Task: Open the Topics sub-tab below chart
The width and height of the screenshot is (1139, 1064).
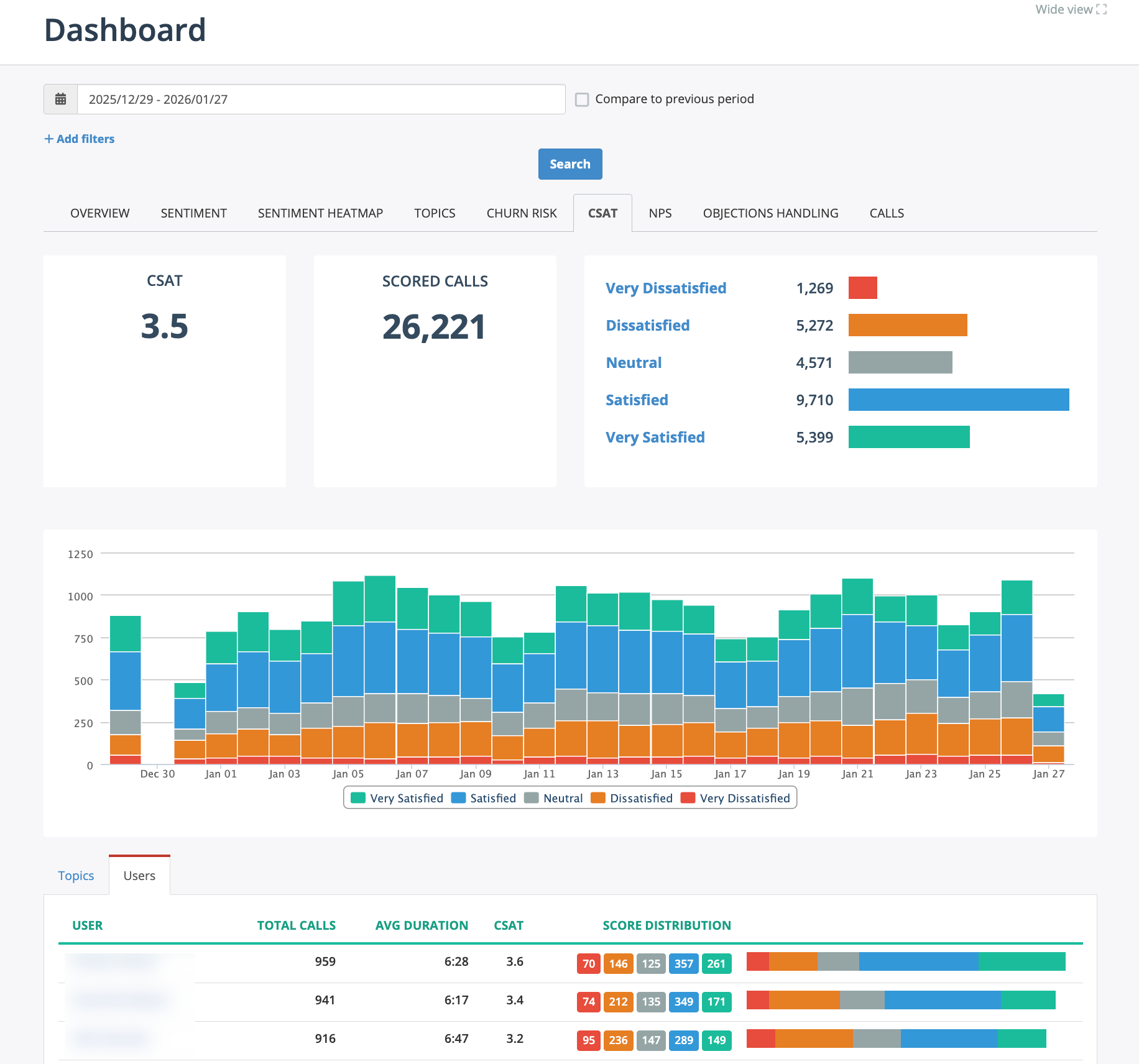Action: (x=76, y=876)
